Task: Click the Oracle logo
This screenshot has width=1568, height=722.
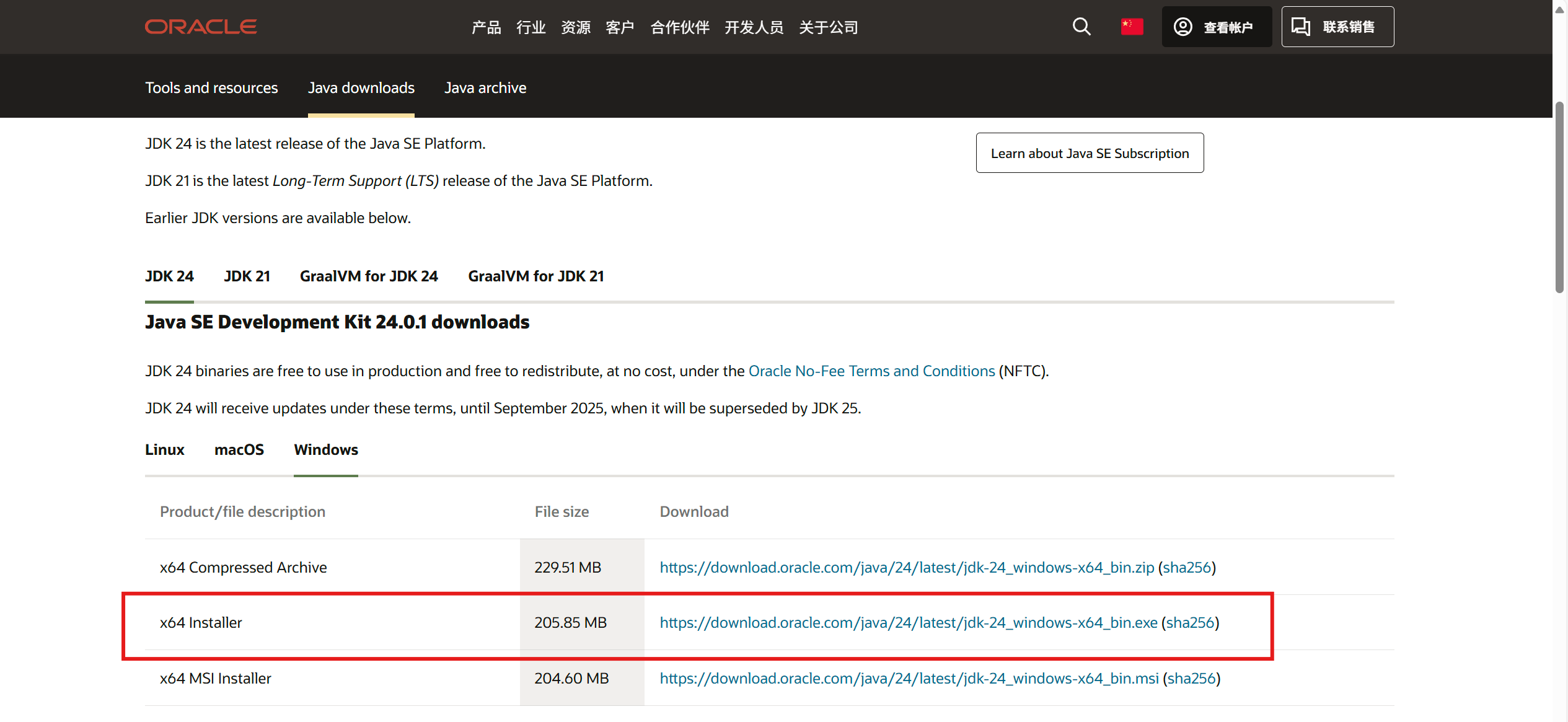Action: [200, 26]
